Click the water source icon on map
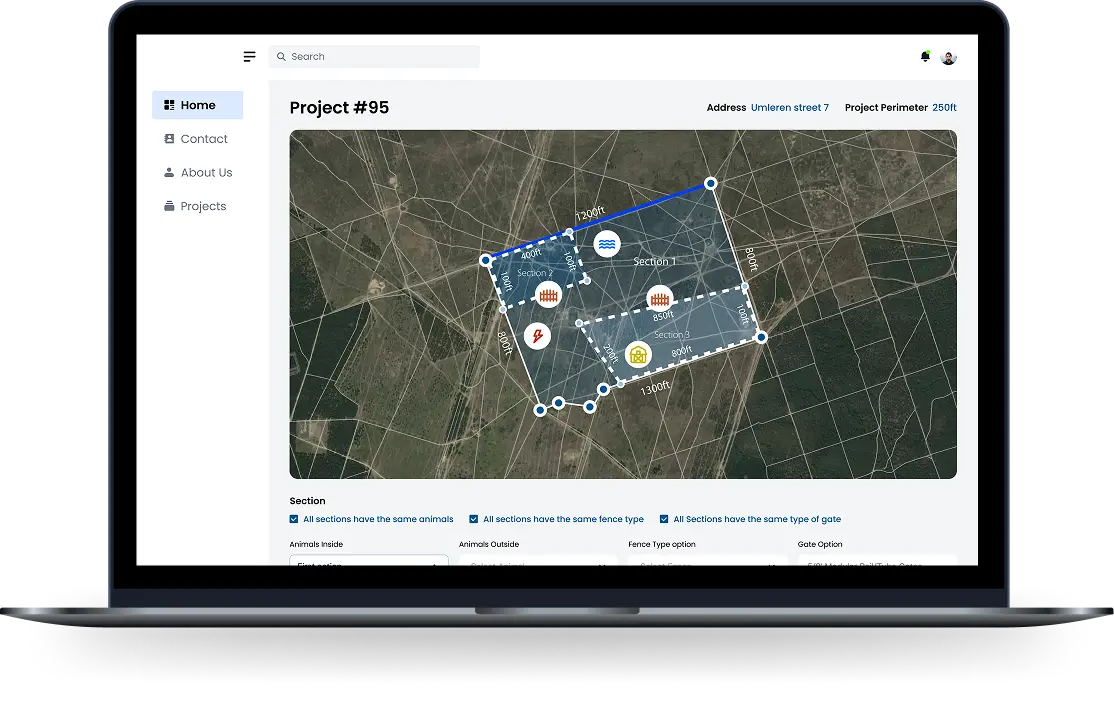This screenshot has height=702, width=1114. point(606,244)
